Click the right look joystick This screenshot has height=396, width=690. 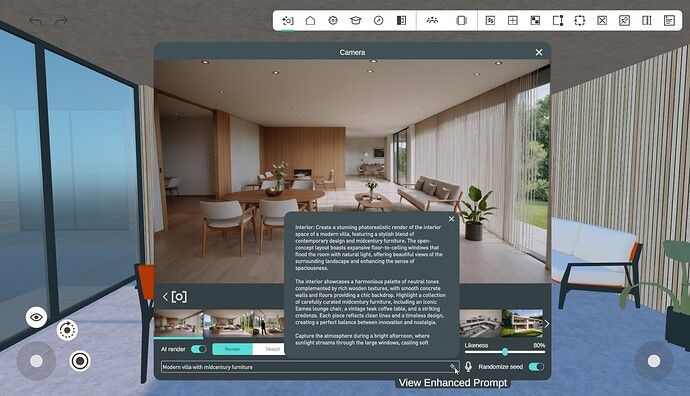(x=654, y=361)
